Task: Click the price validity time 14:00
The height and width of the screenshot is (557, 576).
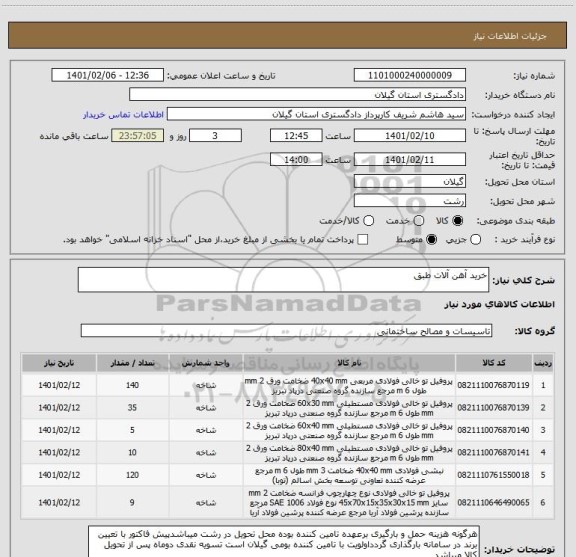Action: pos(296,160)
